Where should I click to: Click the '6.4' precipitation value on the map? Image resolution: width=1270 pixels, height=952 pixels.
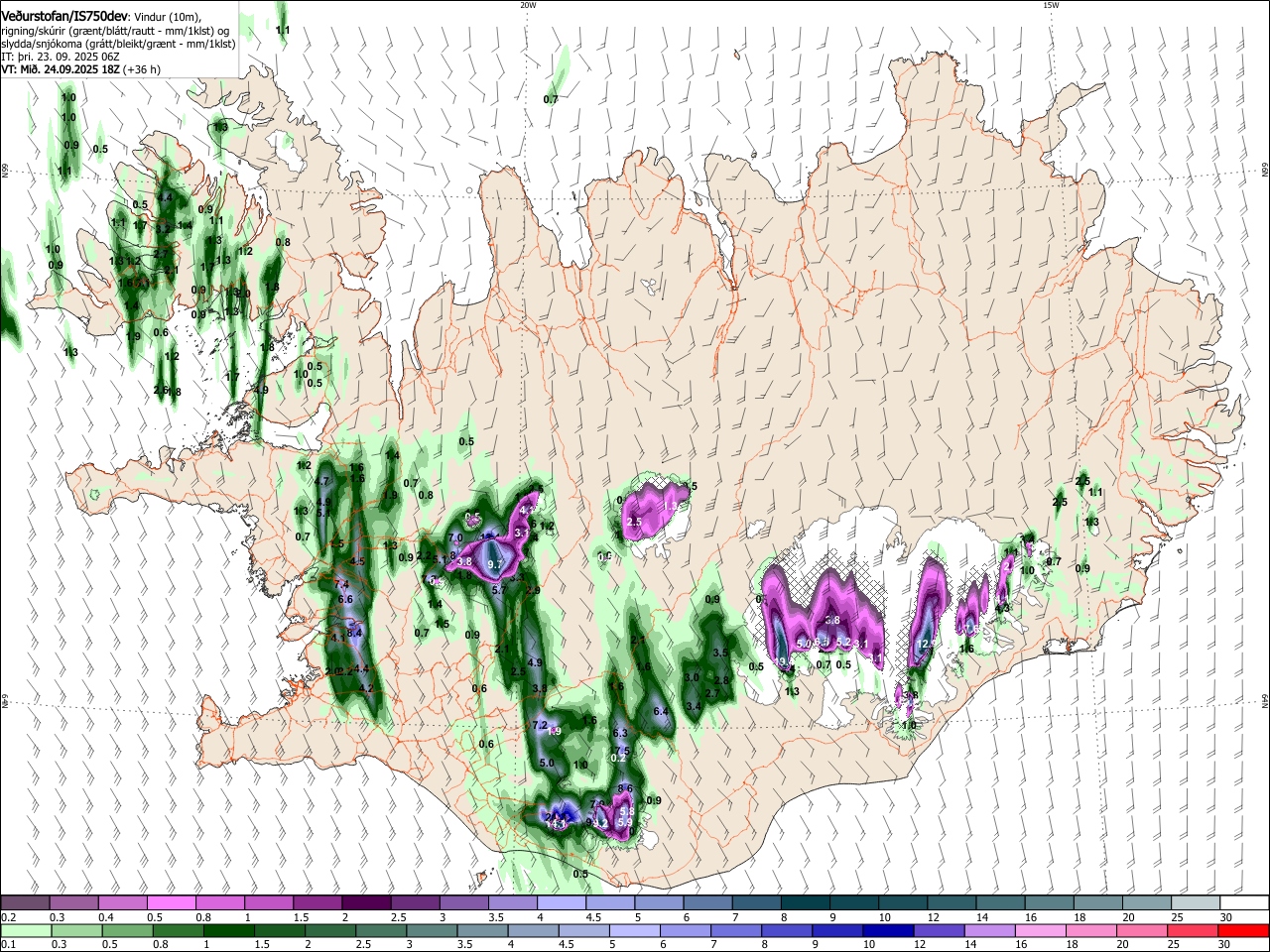point(662,711)
